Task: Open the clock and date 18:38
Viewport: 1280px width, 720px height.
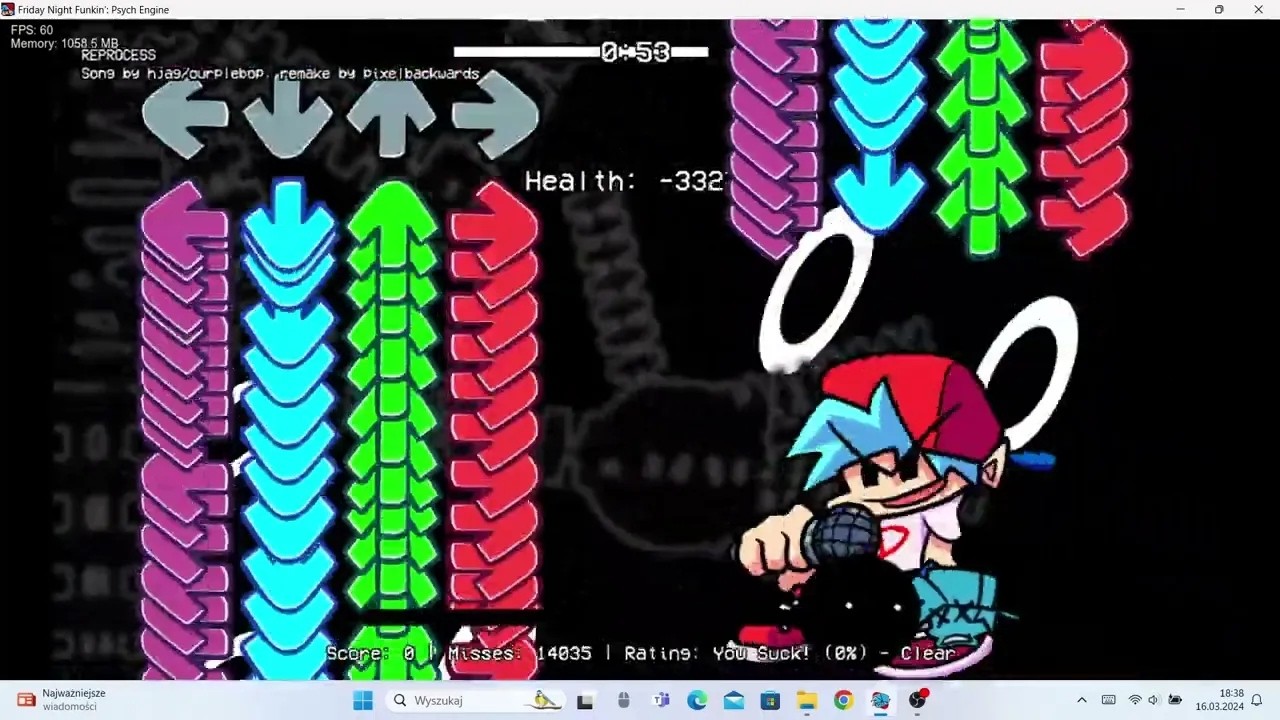Action: click(1219, 700)
